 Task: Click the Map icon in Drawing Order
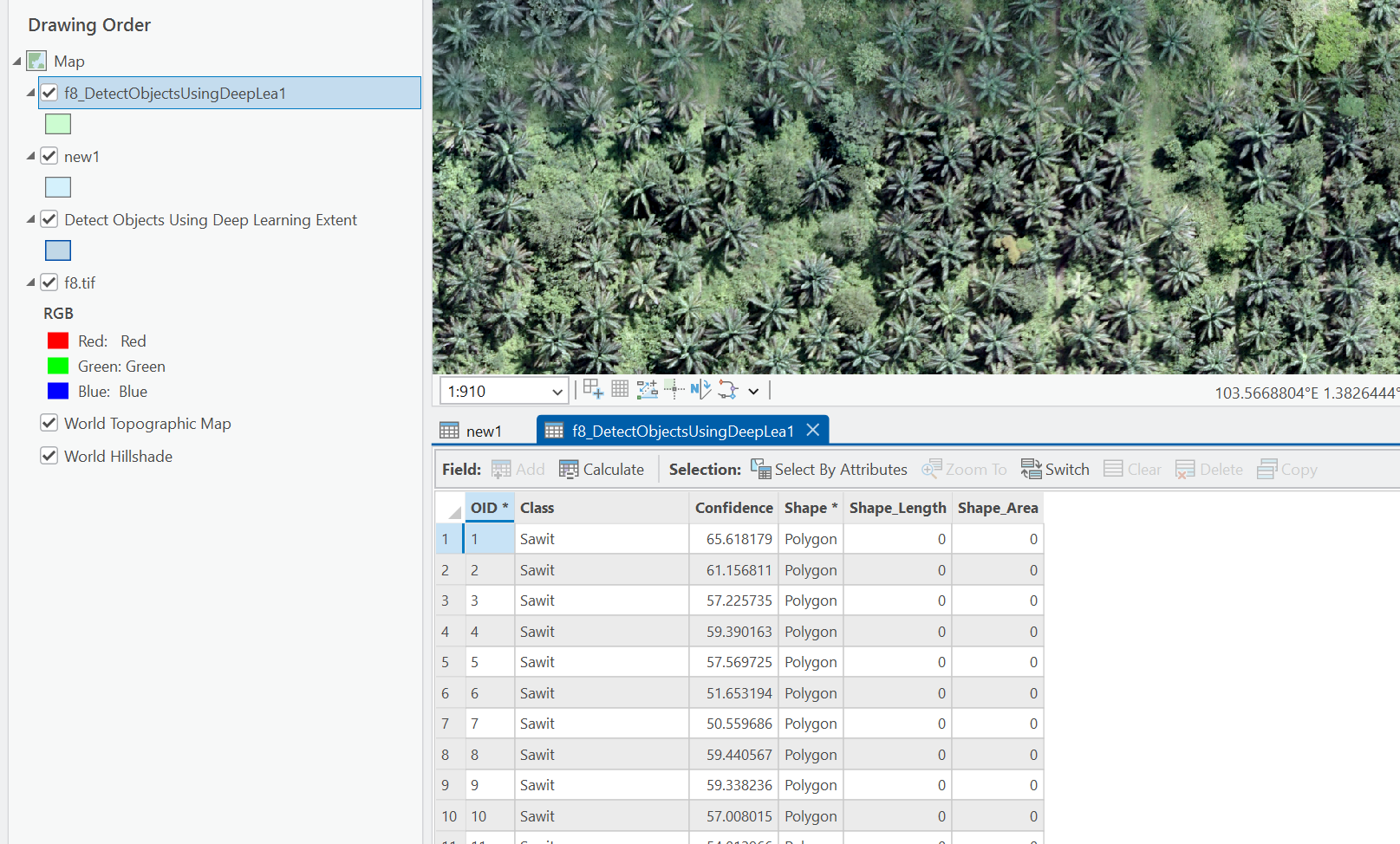tap(36, 61)
